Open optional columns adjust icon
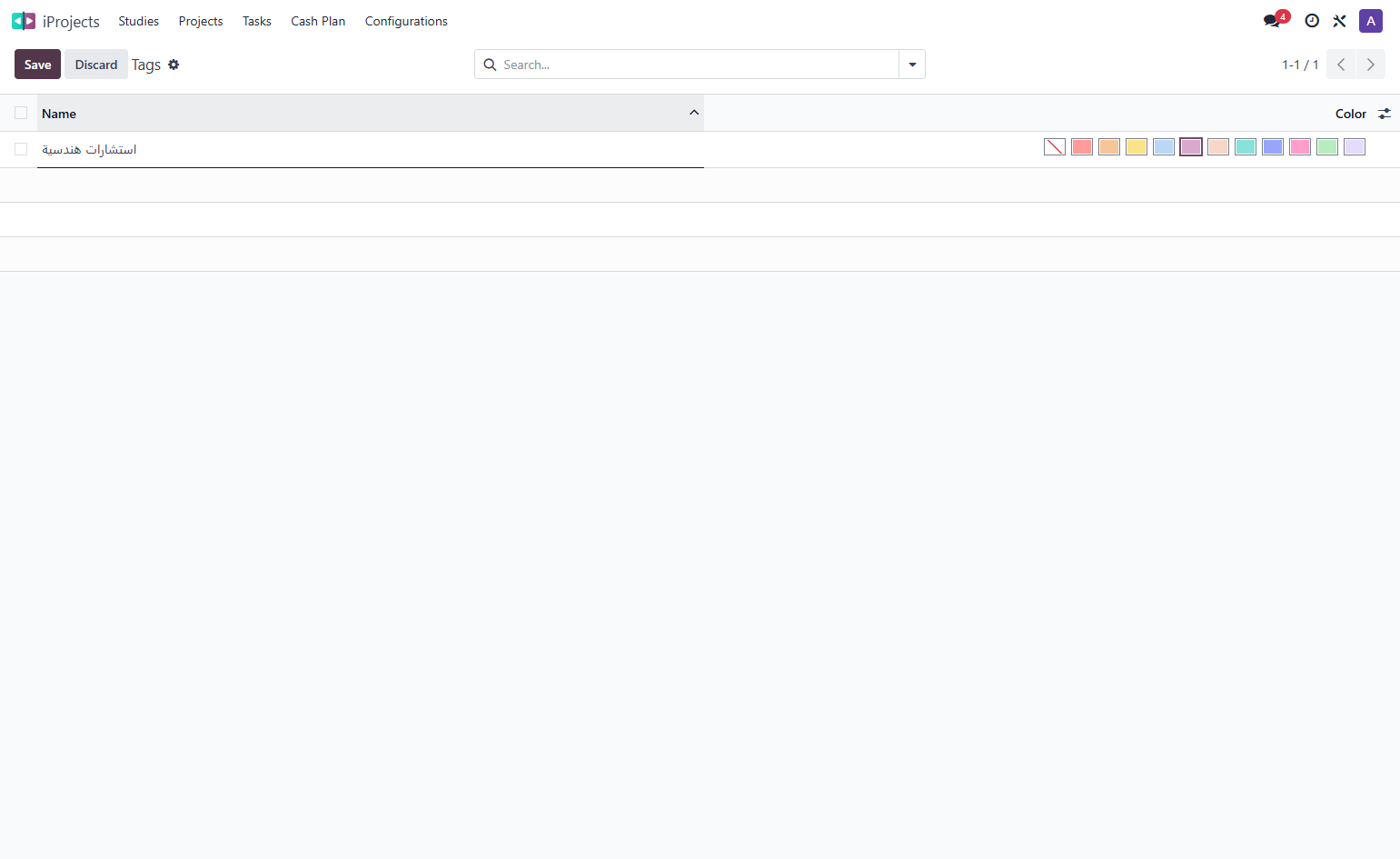This screenshot has height=859, width=1400. tap(1385, 114)
